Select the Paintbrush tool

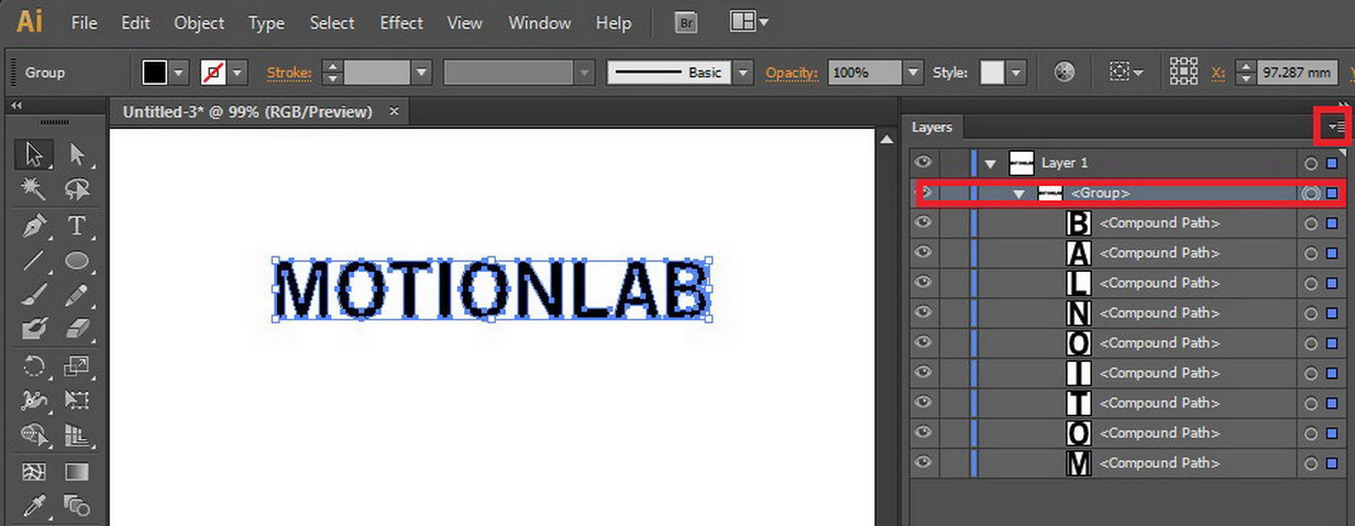34,295
